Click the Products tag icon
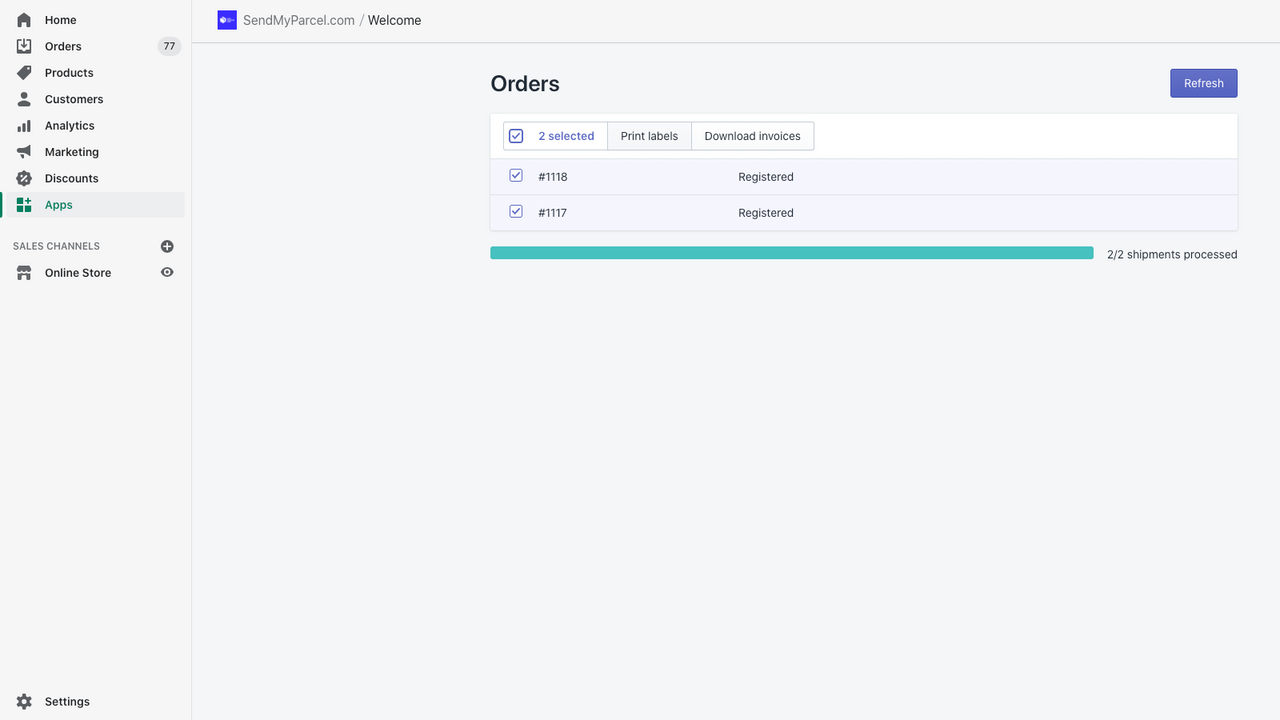Image resolution: width=1280 pixels, height=720 pixels. pos(24,73)
